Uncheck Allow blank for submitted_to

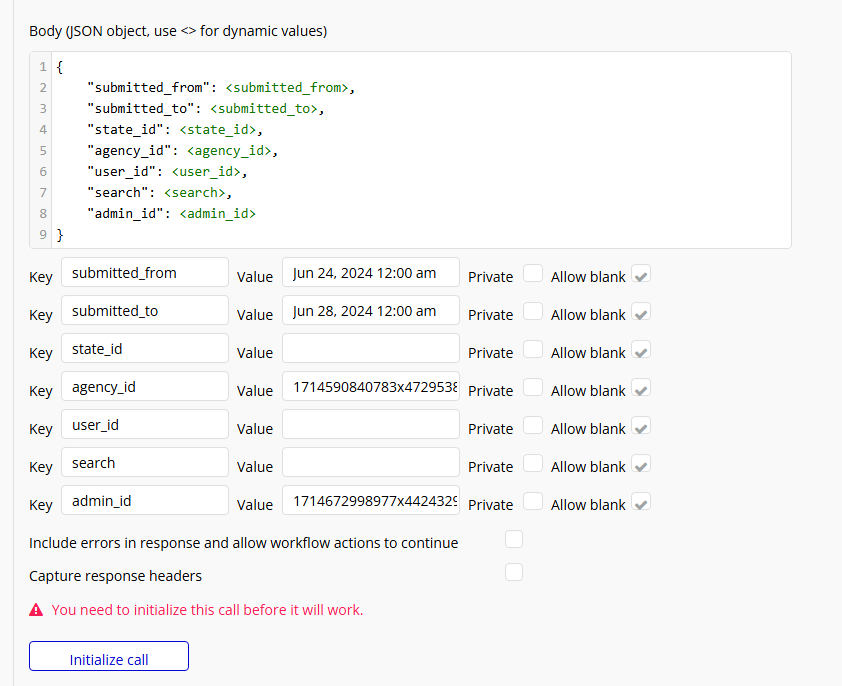[641, 311]
